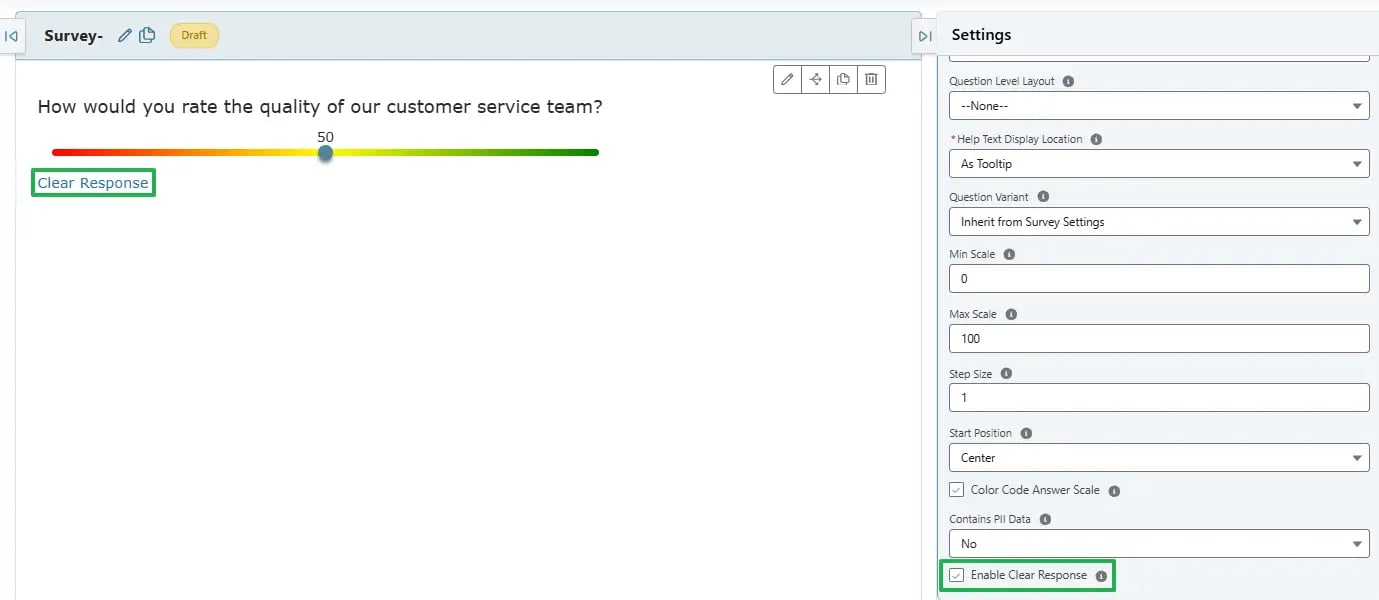
Task: Expand the Contains PII Data dropdown
Action: tap(1159, 543)
